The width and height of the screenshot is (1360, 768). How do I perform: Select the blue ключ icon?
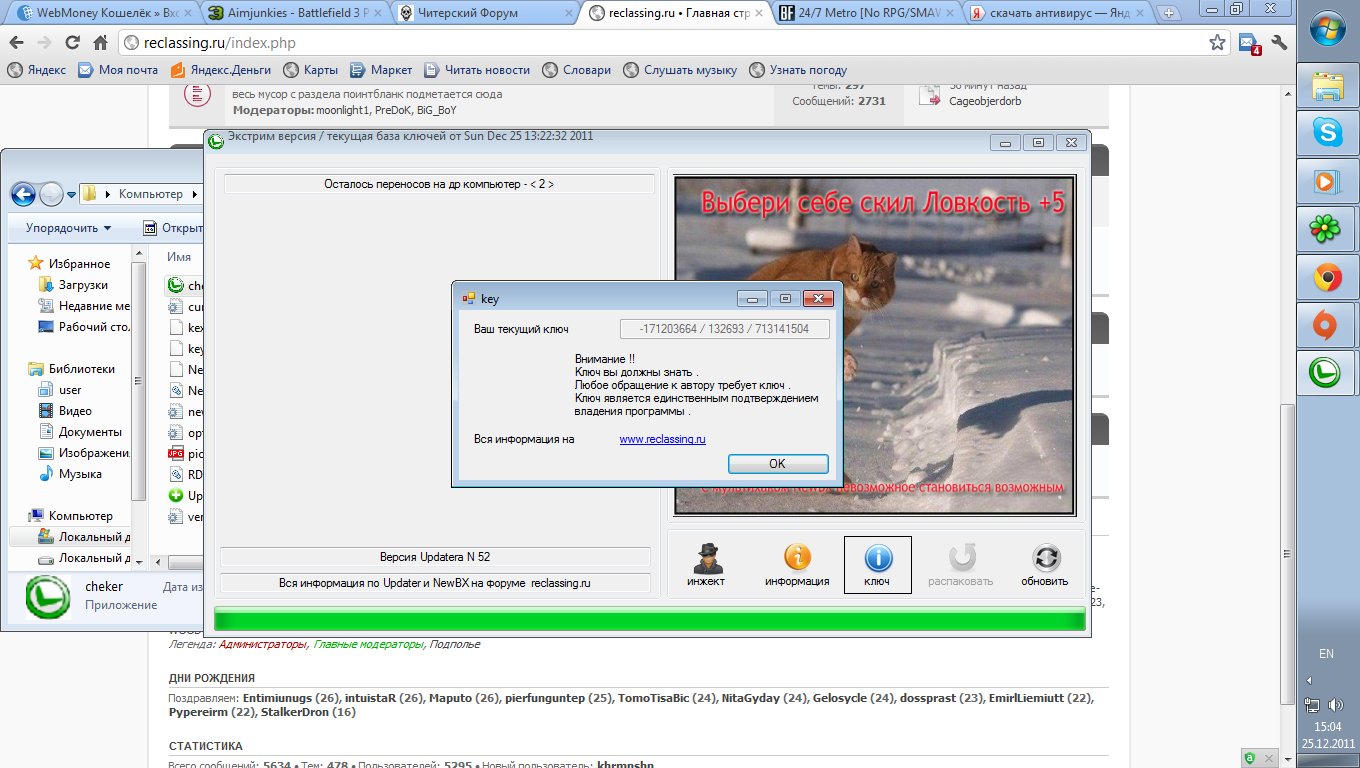click(x=877, y=565)
